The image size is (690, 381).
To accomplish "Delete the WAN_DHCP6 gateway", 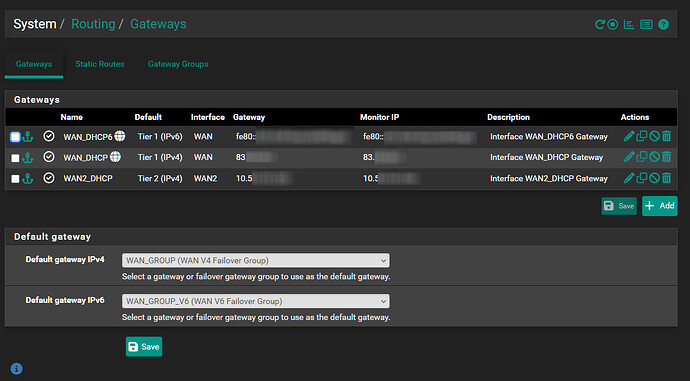I will pos(667,136).
